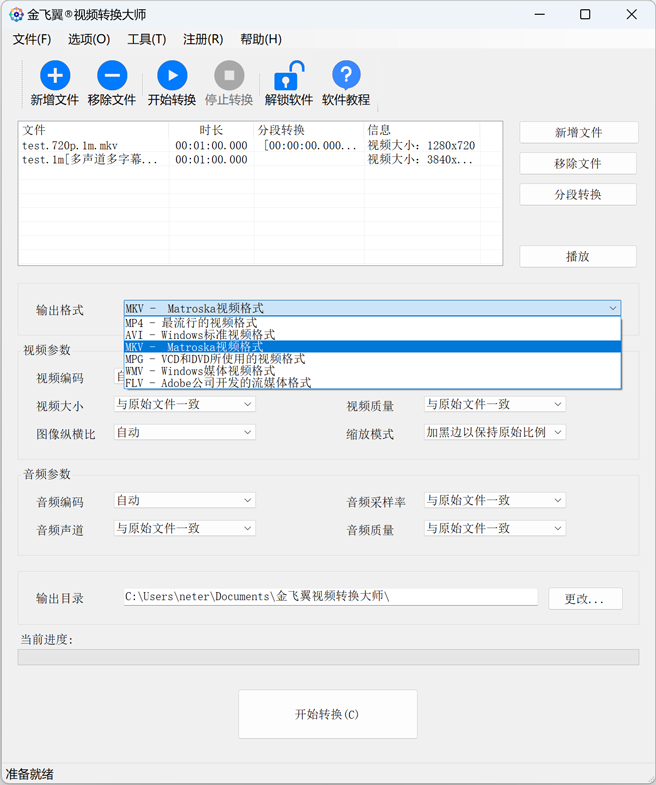This screenshot has height=785, width=656.
Task: Click the [00:00:00.000... segment cell
Action: tap(310, 146)
